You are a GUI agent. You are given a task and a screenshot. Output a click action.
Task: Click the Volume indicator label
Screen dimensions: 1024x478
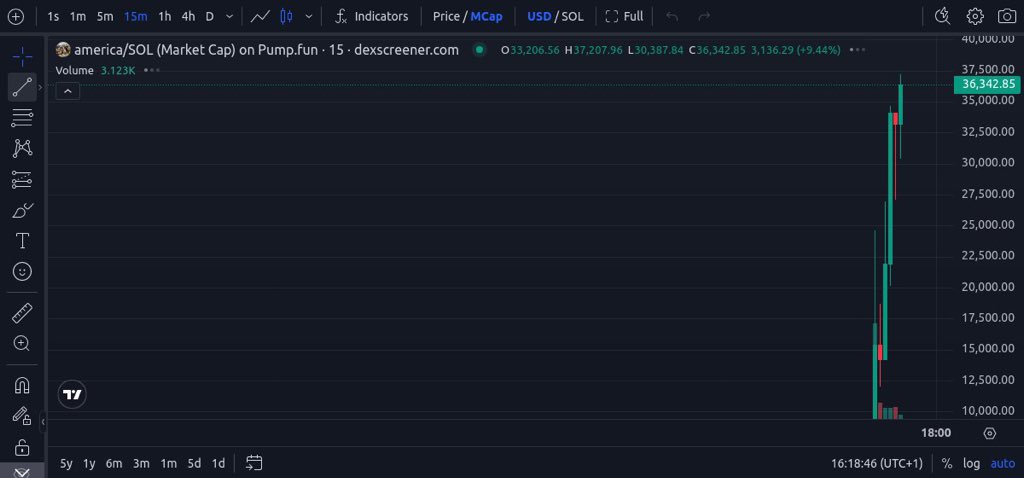coord(74,71)
